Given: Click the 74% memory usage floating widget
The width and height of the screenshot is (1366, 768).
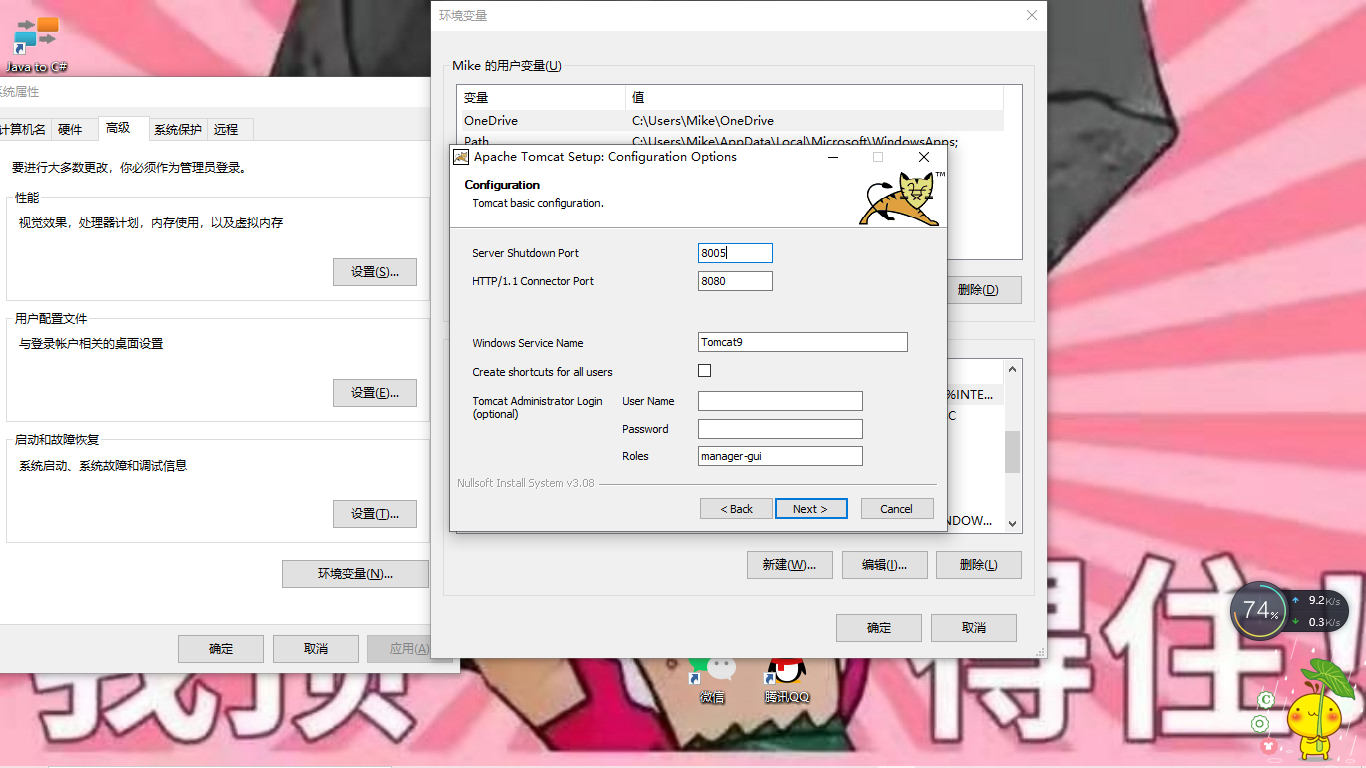Looking at the screenshot, I should [1260, 609].
